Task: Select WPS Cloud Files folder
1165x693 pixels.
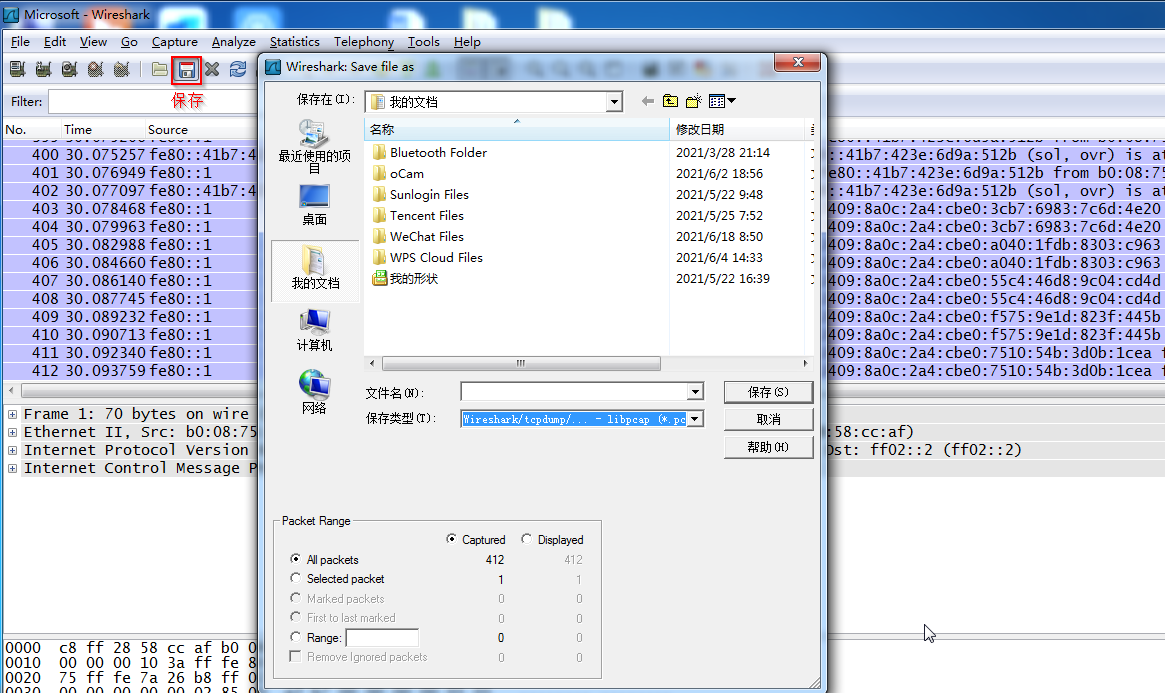Action: 427,257
